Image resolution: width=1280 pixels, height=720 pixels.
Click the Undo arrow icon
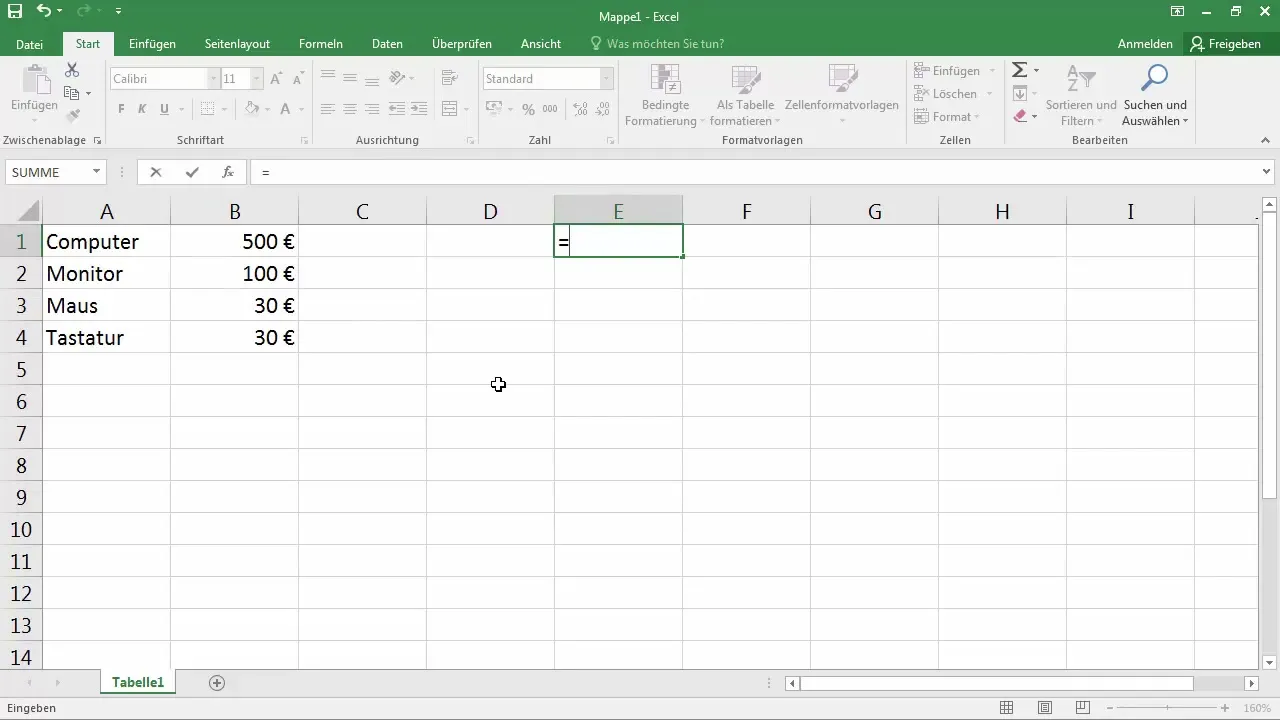(x=44, y=12)
